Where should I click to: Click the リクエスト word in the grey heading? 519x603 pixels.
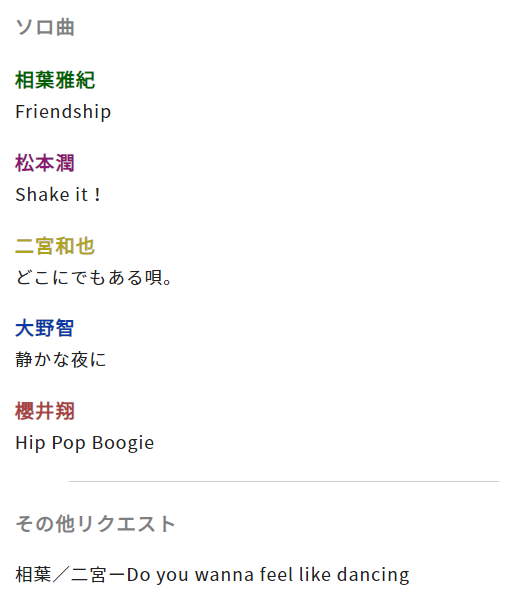[126, 524]
